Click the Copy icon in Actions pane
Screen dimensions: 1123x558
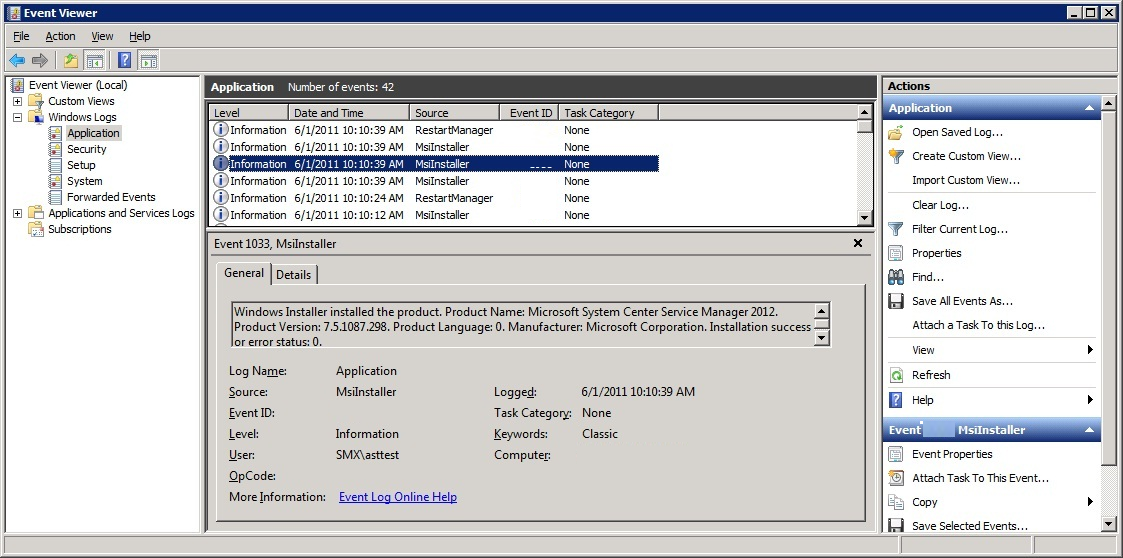click(x=896, y=502)
